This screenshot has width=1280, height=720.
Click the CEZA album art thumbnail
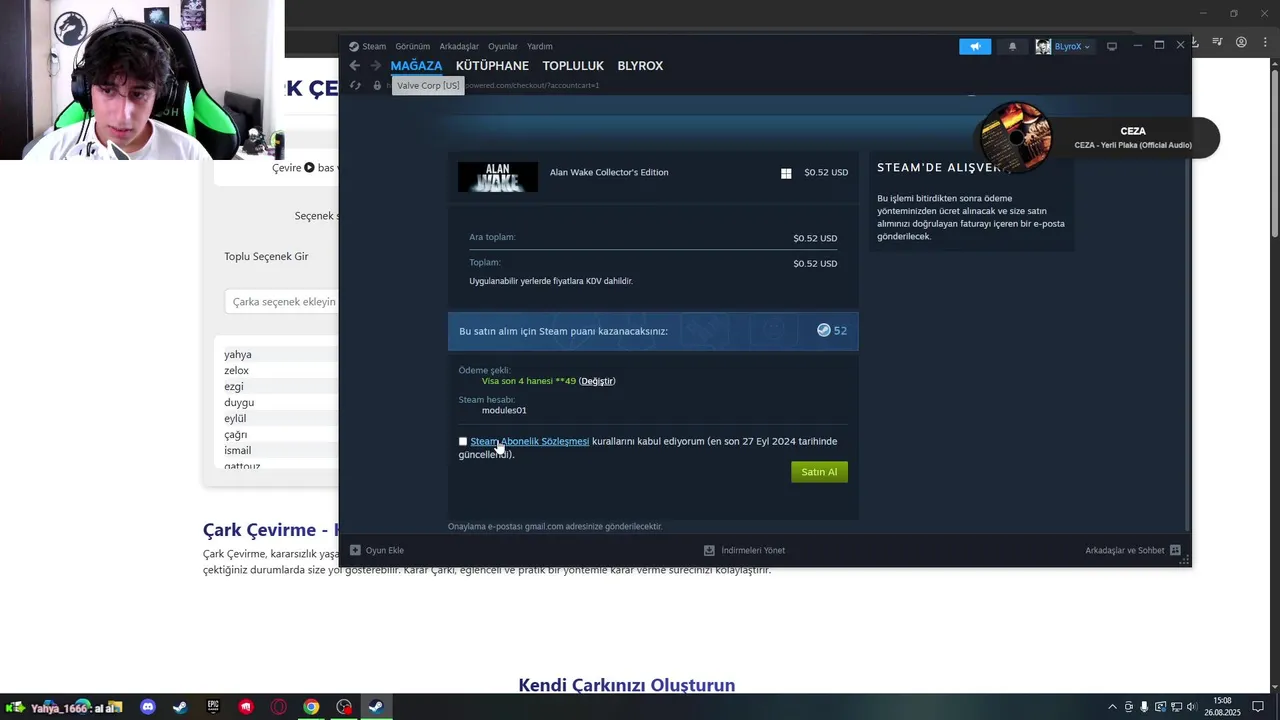pos(1015,137)
